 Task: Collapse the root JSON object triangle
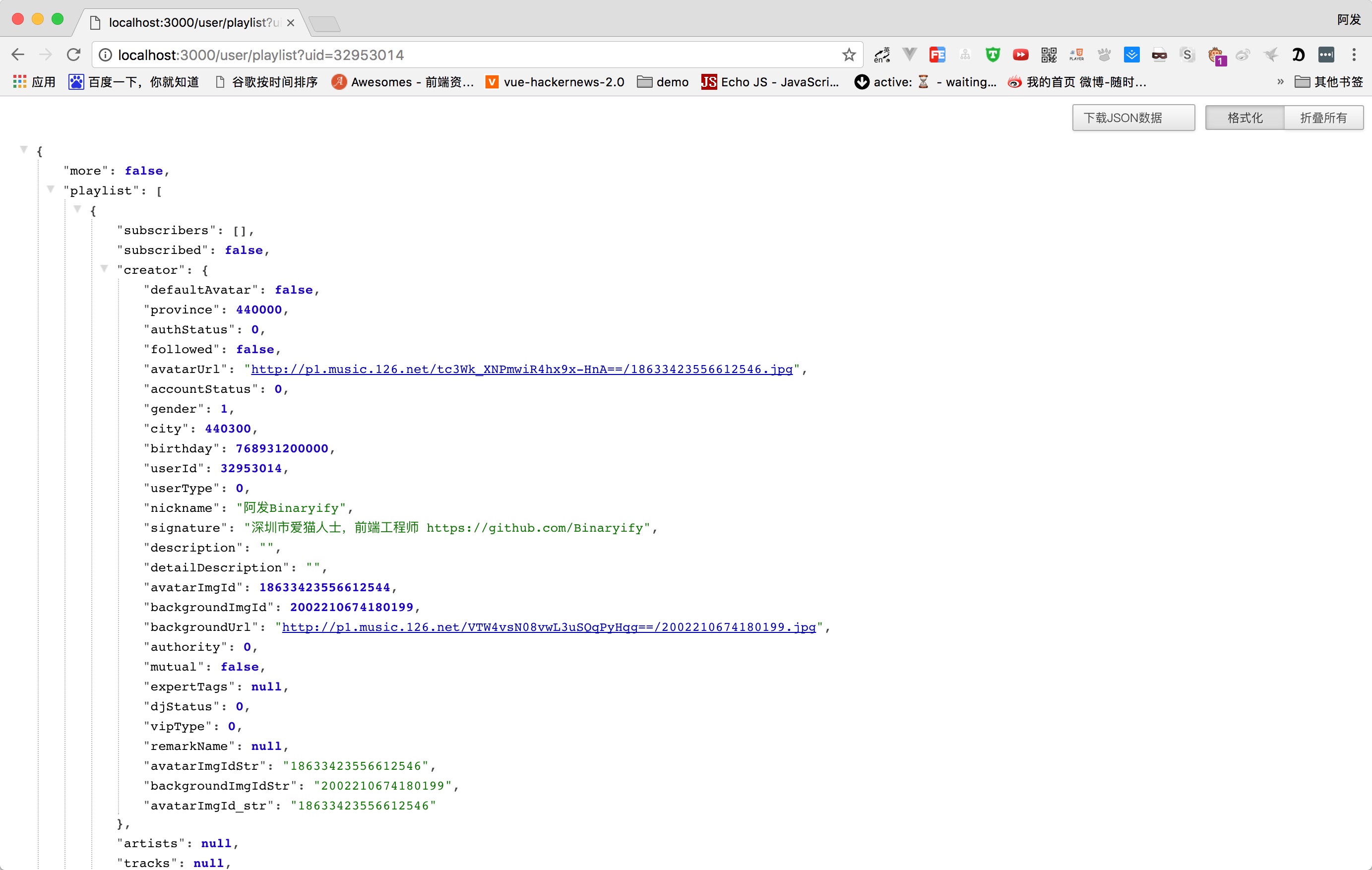24,150
